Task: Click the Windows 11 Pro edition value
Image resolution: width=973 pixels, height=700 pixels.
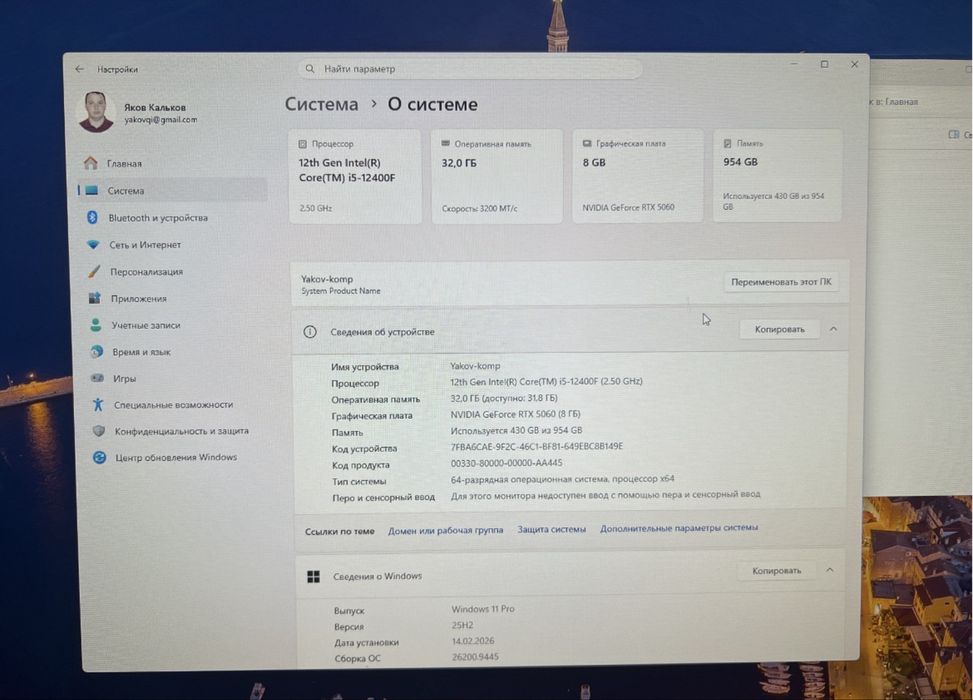Action: (483, 609)
